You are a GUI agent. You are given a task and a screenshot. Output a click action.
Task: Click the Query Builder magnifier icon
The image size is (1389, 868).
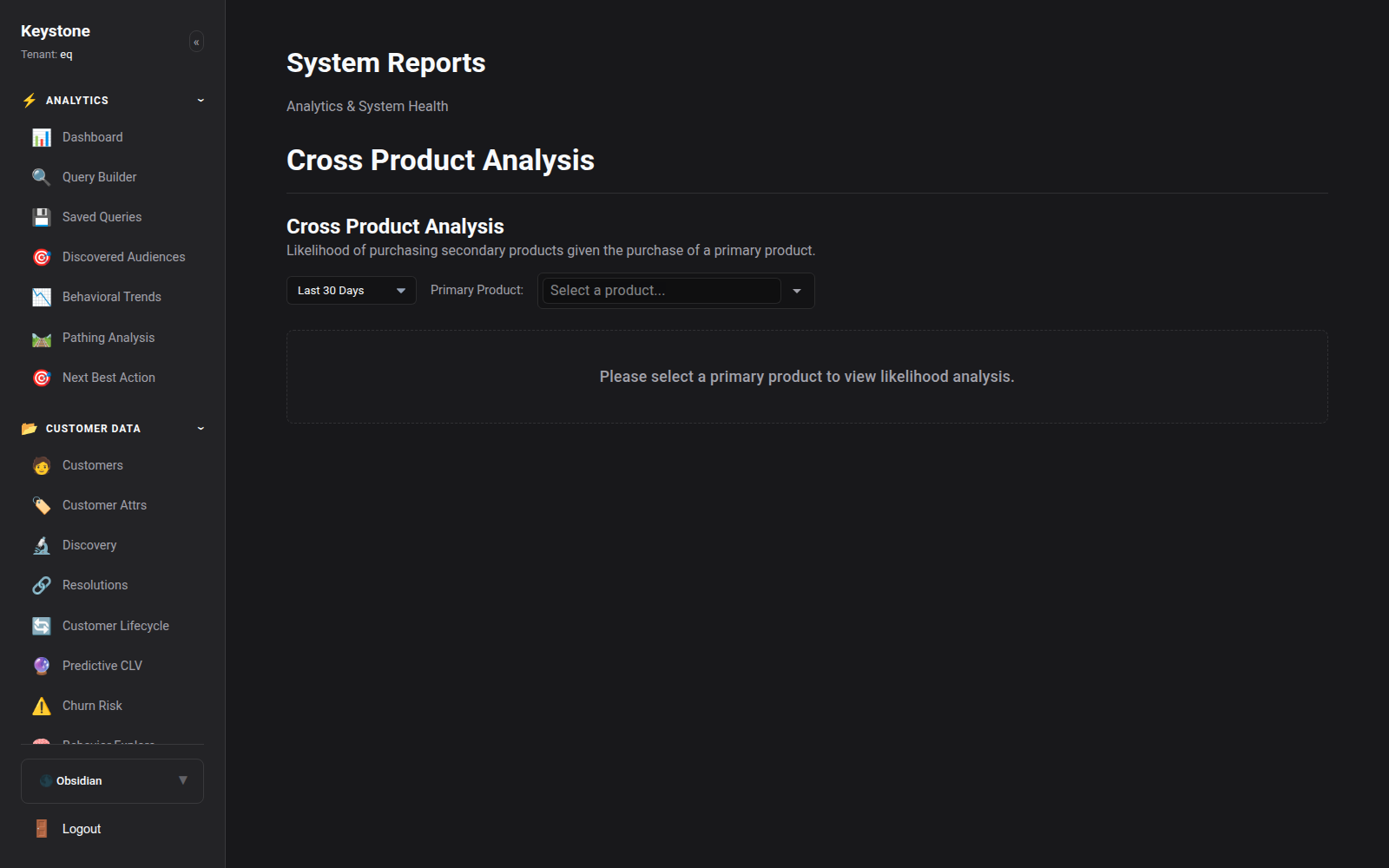(x=42, y=177)
